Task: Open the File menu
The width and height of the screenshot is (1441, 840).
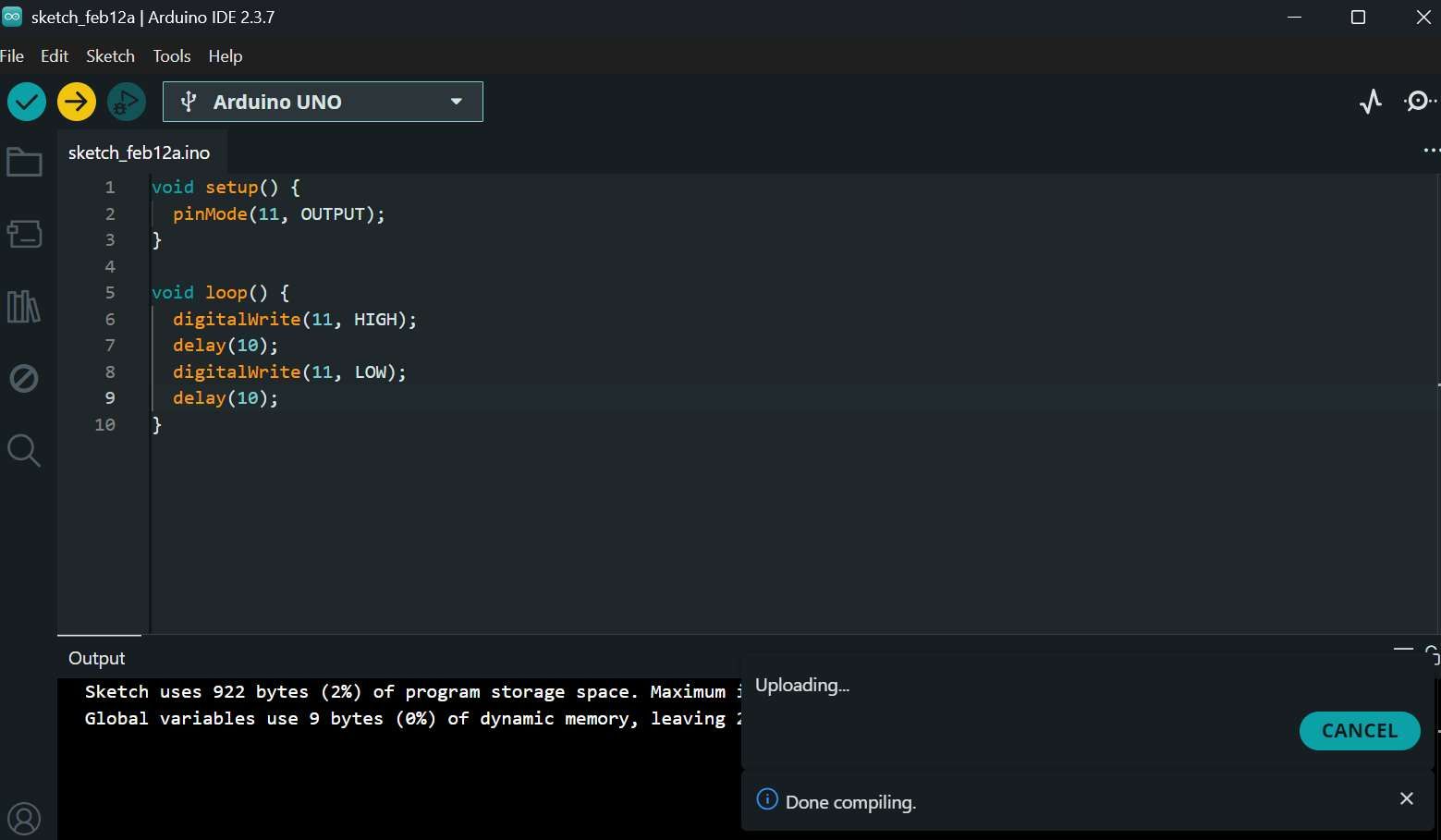Action: (x=12, y=56)
